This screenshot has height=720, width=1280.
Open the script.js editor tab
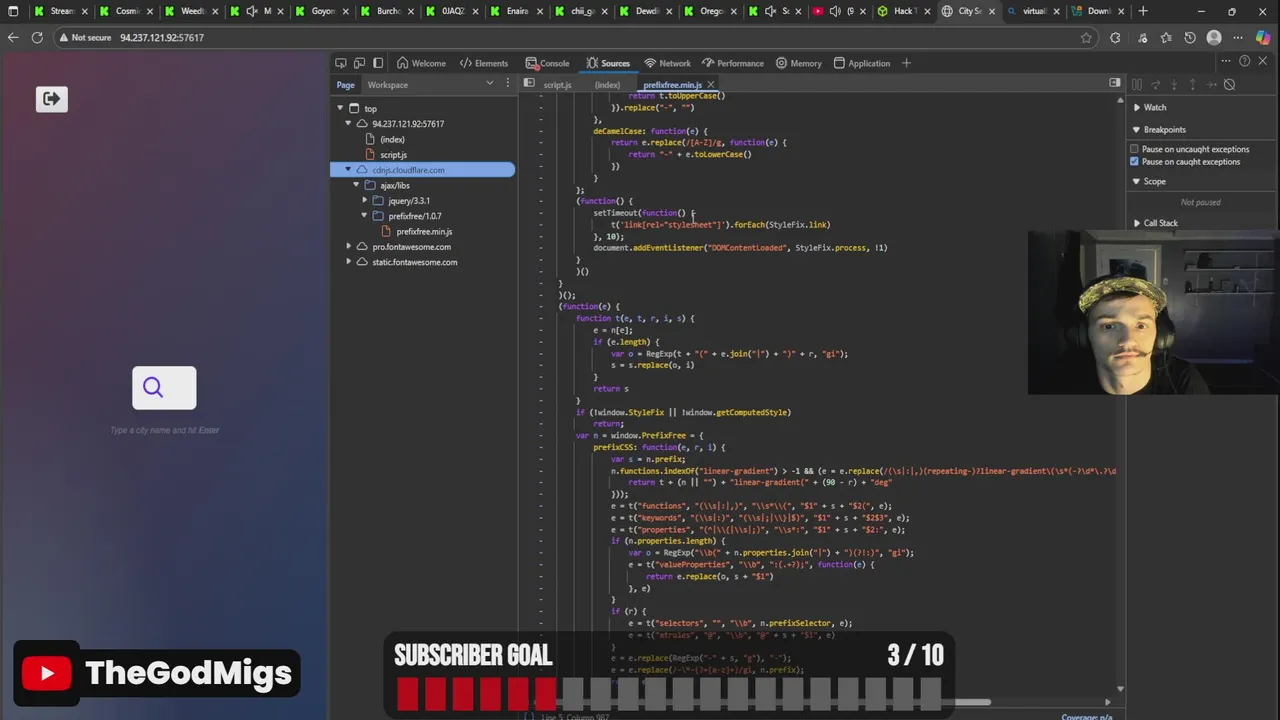pos(557,85)
